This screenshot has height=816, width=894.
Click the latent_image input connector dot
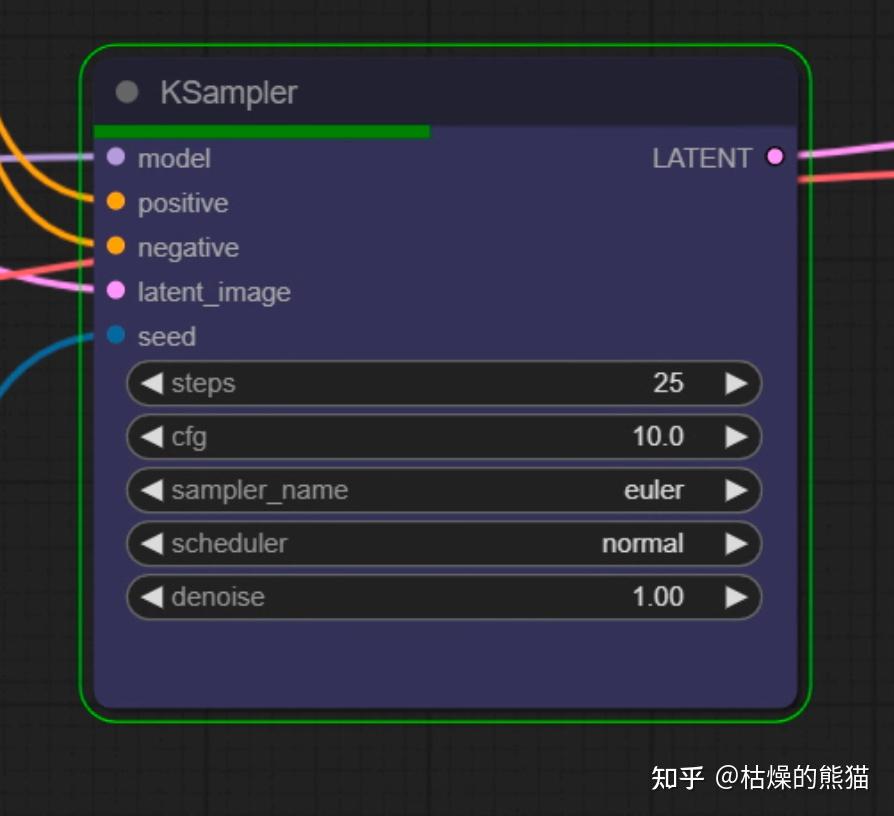[x=116, y=290]
